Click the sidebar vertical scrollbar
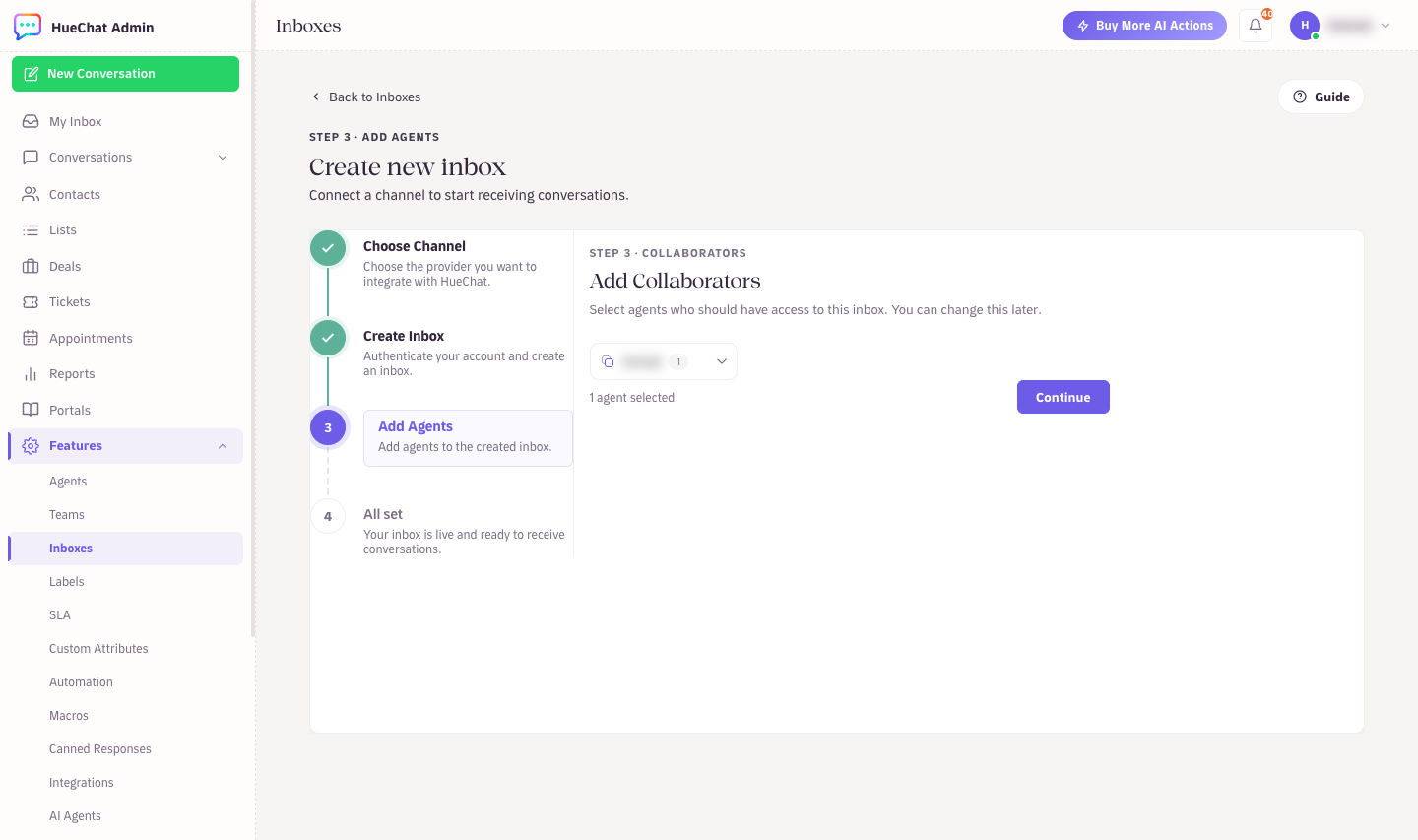Image resolution: width=1418 pixels, height=840 pixels. click(x=253, y=319)
